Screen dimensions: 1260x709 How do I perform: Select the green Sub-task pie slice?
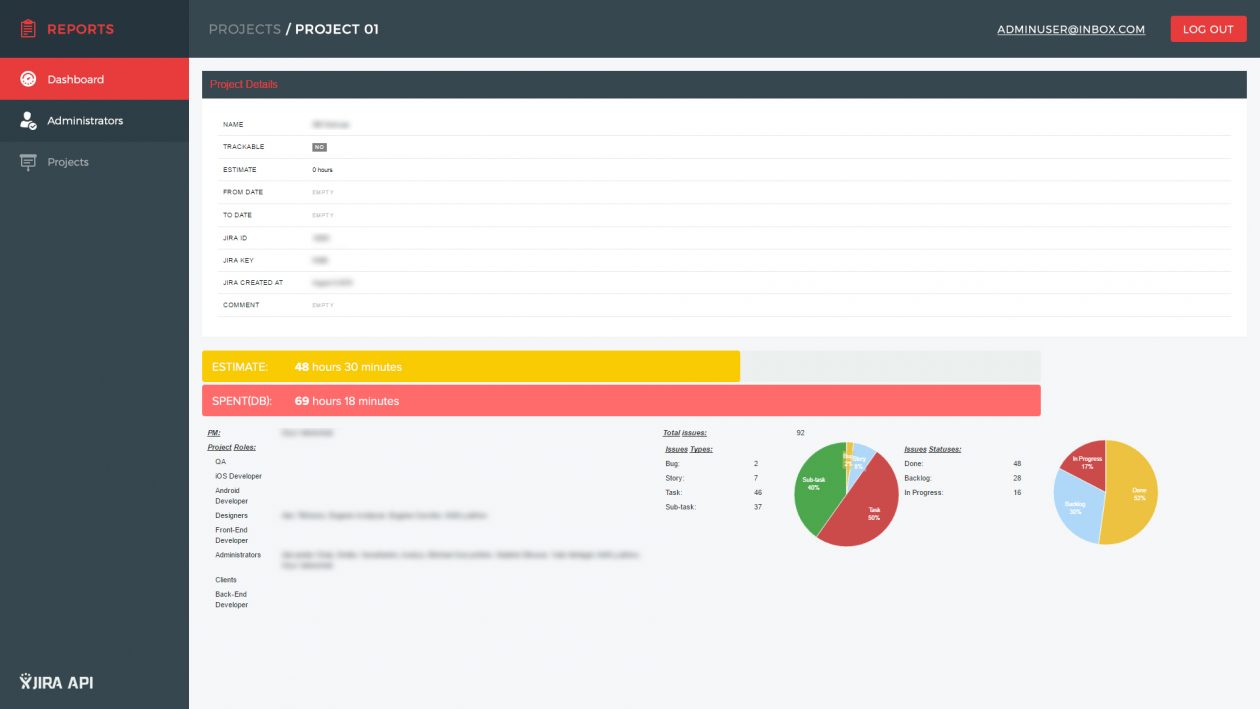[815, 490]
